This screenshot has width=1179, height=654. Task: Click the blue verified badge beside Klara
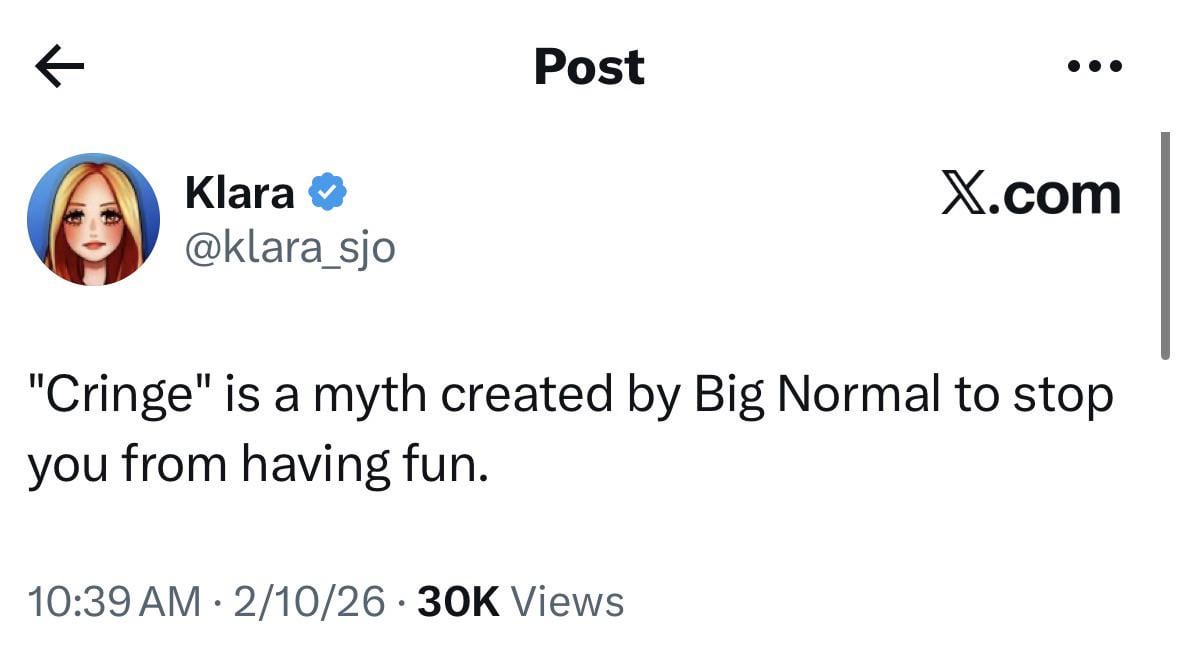[x=327, y=192]
